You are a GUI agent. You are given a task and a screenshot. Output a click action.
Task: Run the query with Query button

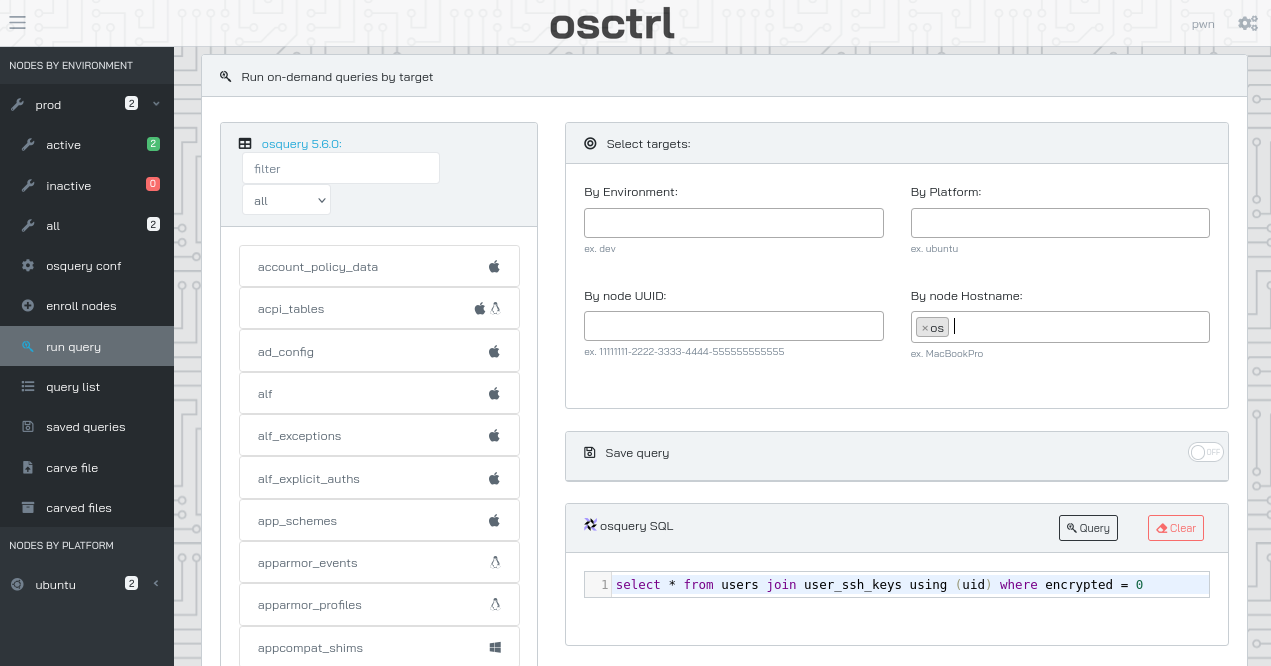pos(1088,528)
